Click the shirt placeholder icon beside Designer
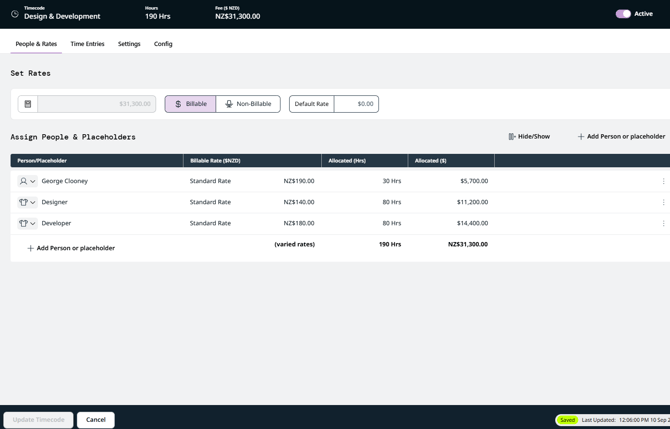This screenshot has width=670, height=429. tap(24, 202)
